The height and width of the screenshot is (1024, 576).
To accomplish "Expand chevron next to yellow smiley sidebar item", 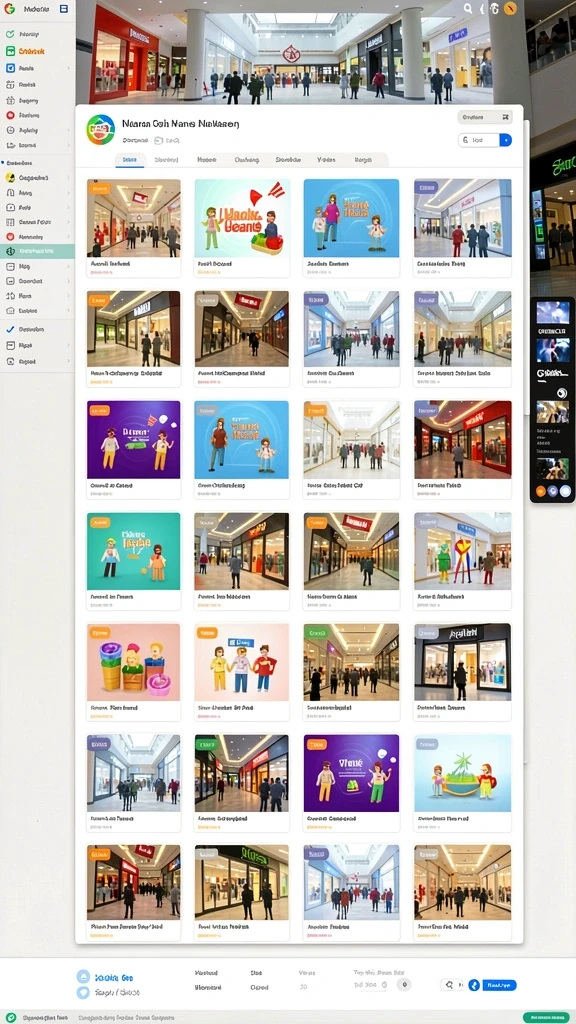I will (68, 177).
